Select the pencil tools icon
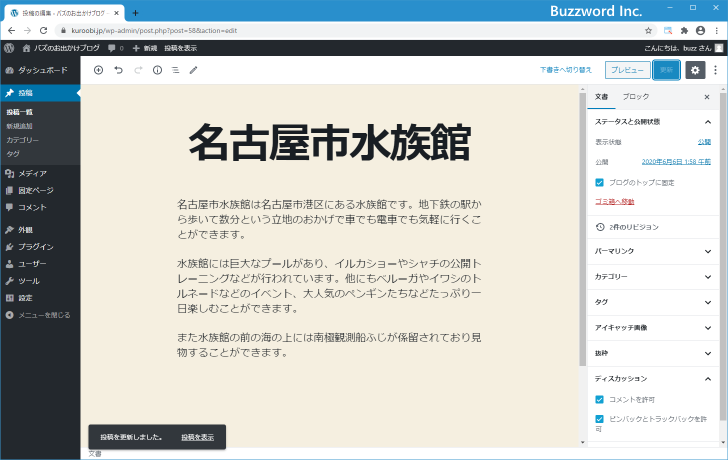Screen dimensions: 728x460 click(194, 70)
